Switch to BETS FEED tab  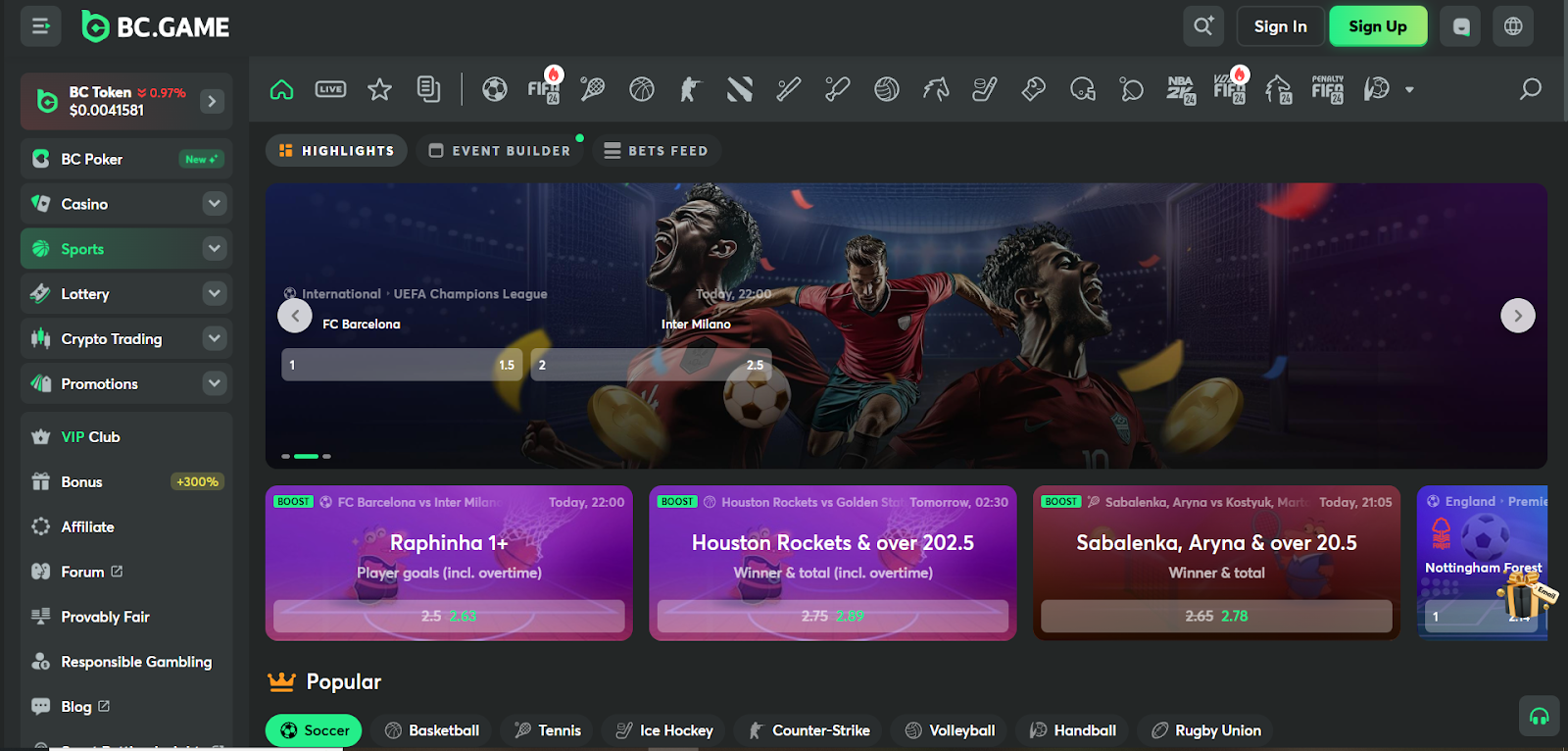[x=656, y=150]
